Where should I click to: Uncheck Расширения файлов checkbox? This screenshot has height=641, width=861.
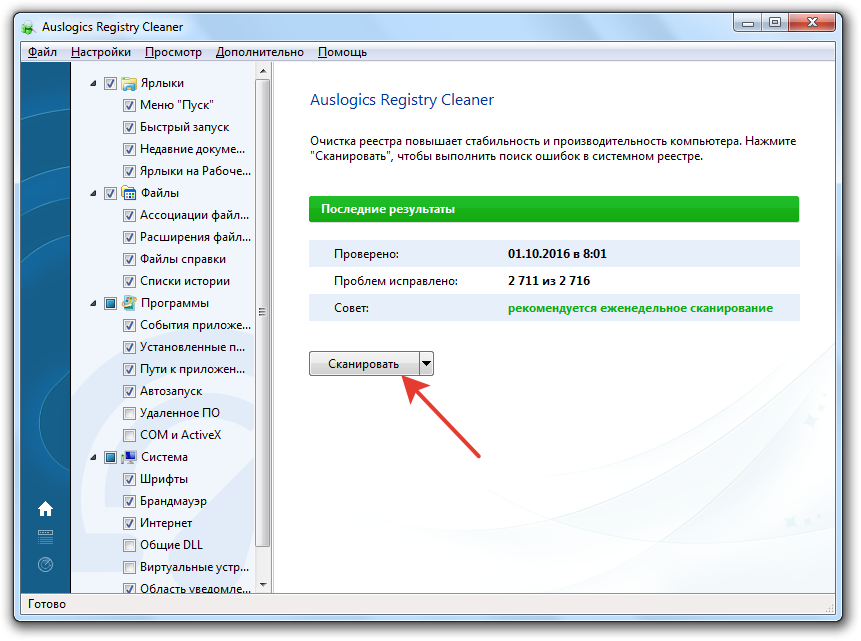(x=129, y=237)
